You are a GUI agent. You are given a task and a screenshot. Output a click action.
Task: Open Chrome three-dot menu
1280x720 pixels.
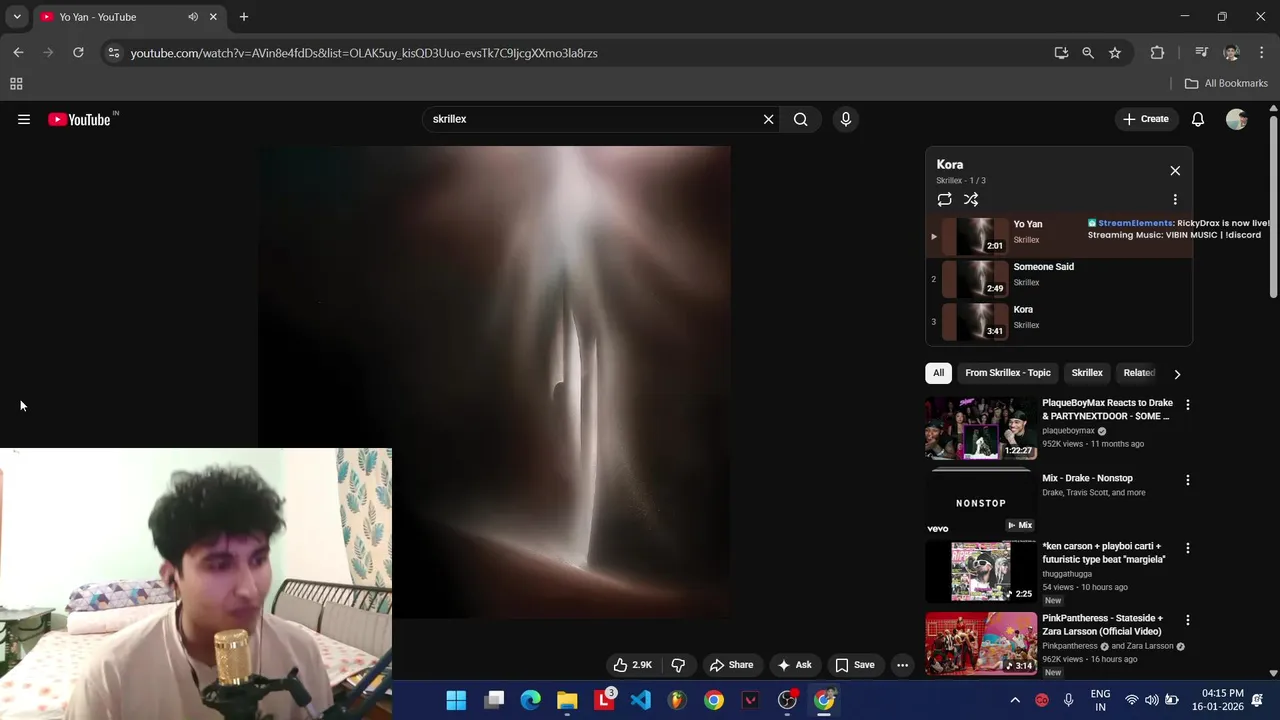[1262, 53]
